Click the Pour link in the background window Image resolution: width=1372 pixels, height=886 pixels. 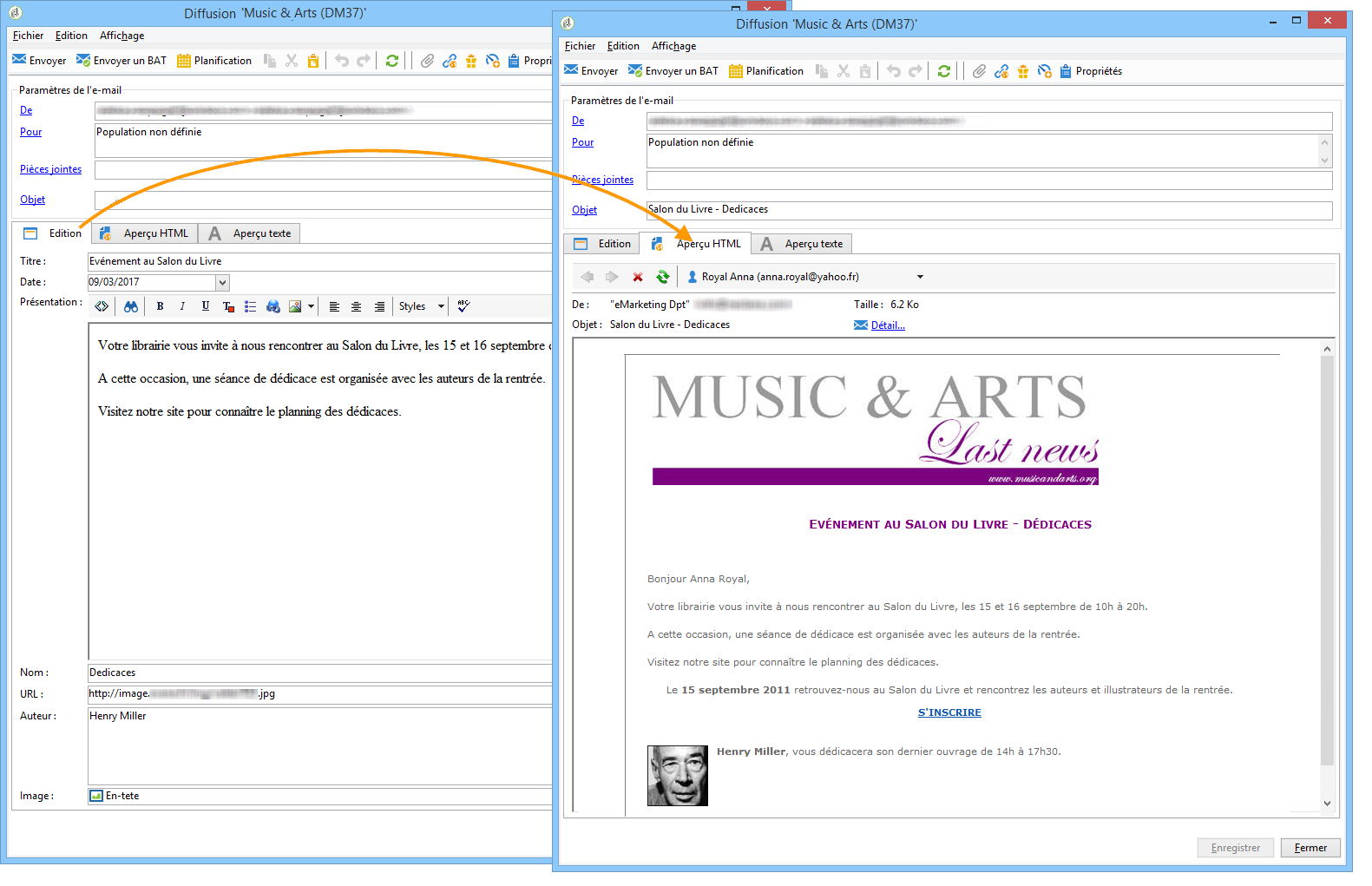point(31,132)
